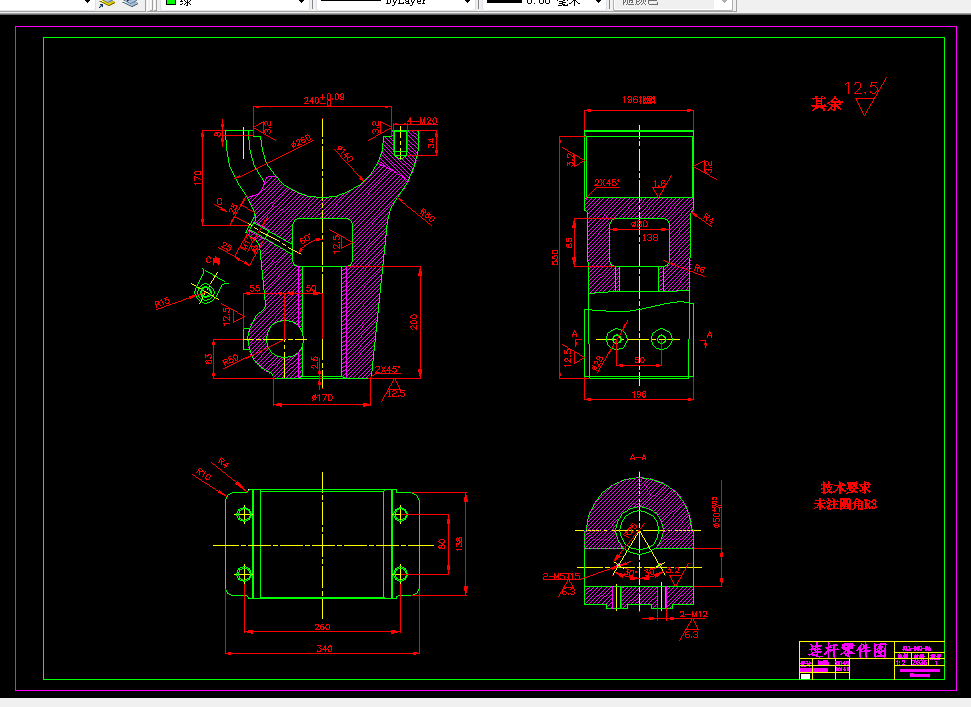971x707 pixels.
Task: Select the ZG35 material cell
Action: click(x=920, y=662)
